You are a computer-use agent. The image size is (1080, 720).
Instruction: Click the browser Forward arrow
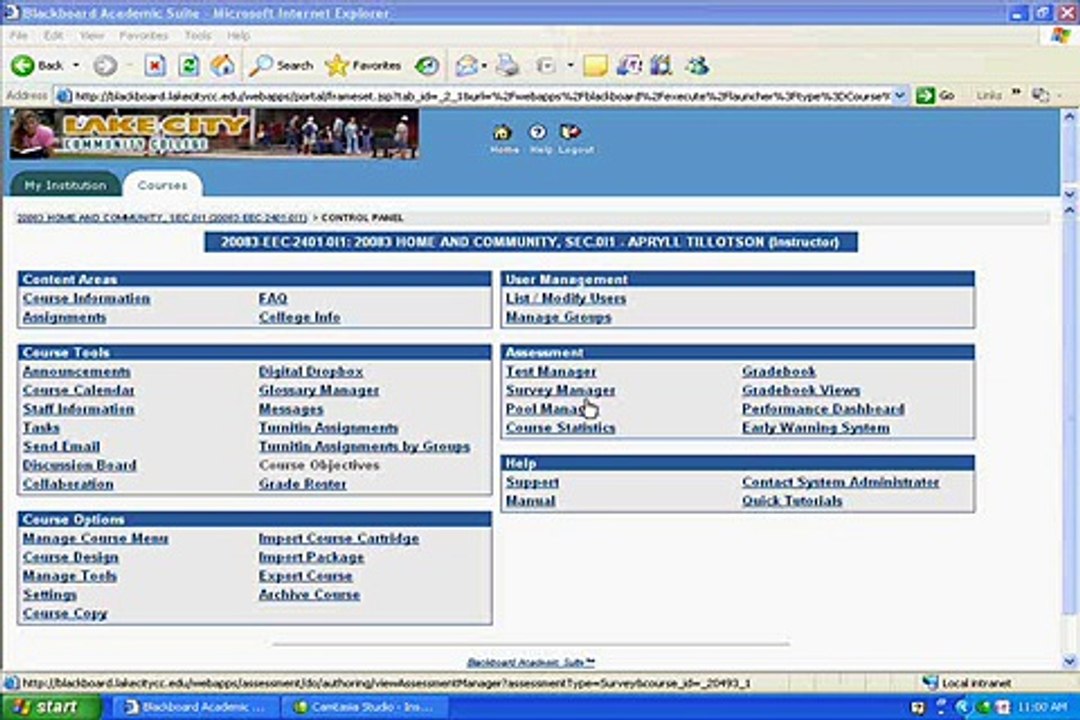[x=105, y=65]
